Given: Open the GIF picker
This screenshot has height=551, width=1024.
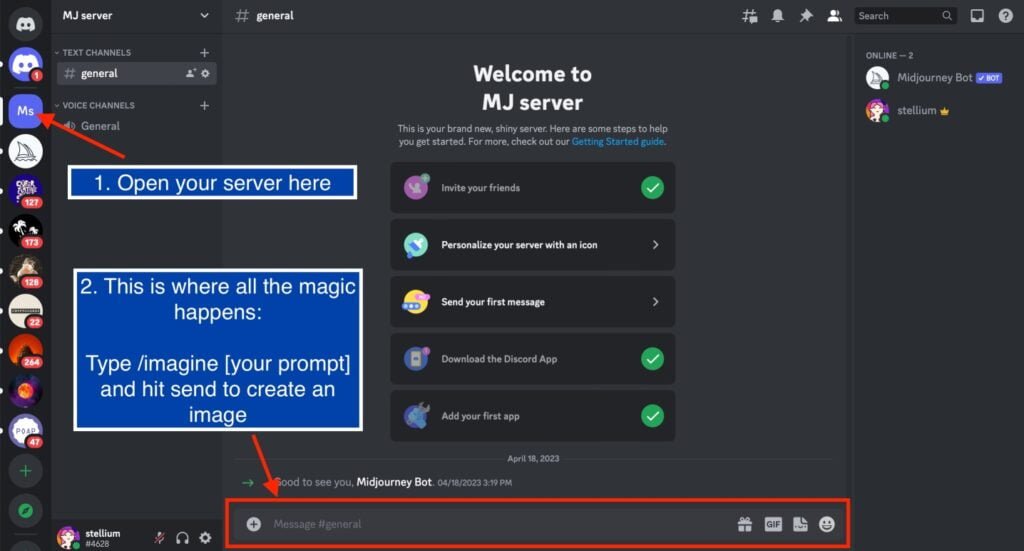Looking at the screenshot, I should coord(773,524).
